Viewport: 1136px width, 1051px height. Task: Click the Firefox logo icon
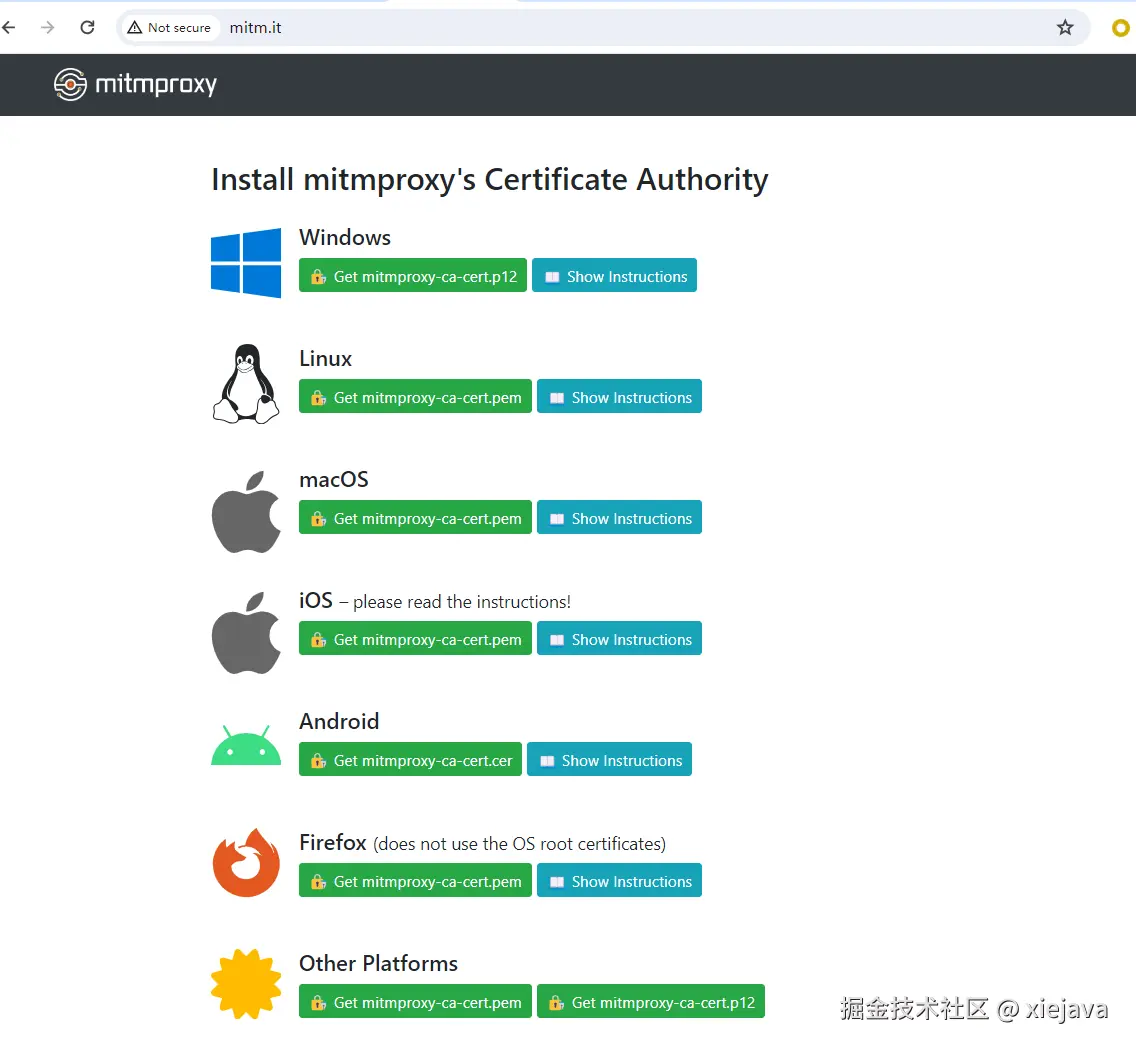click(x=246, y=863)
